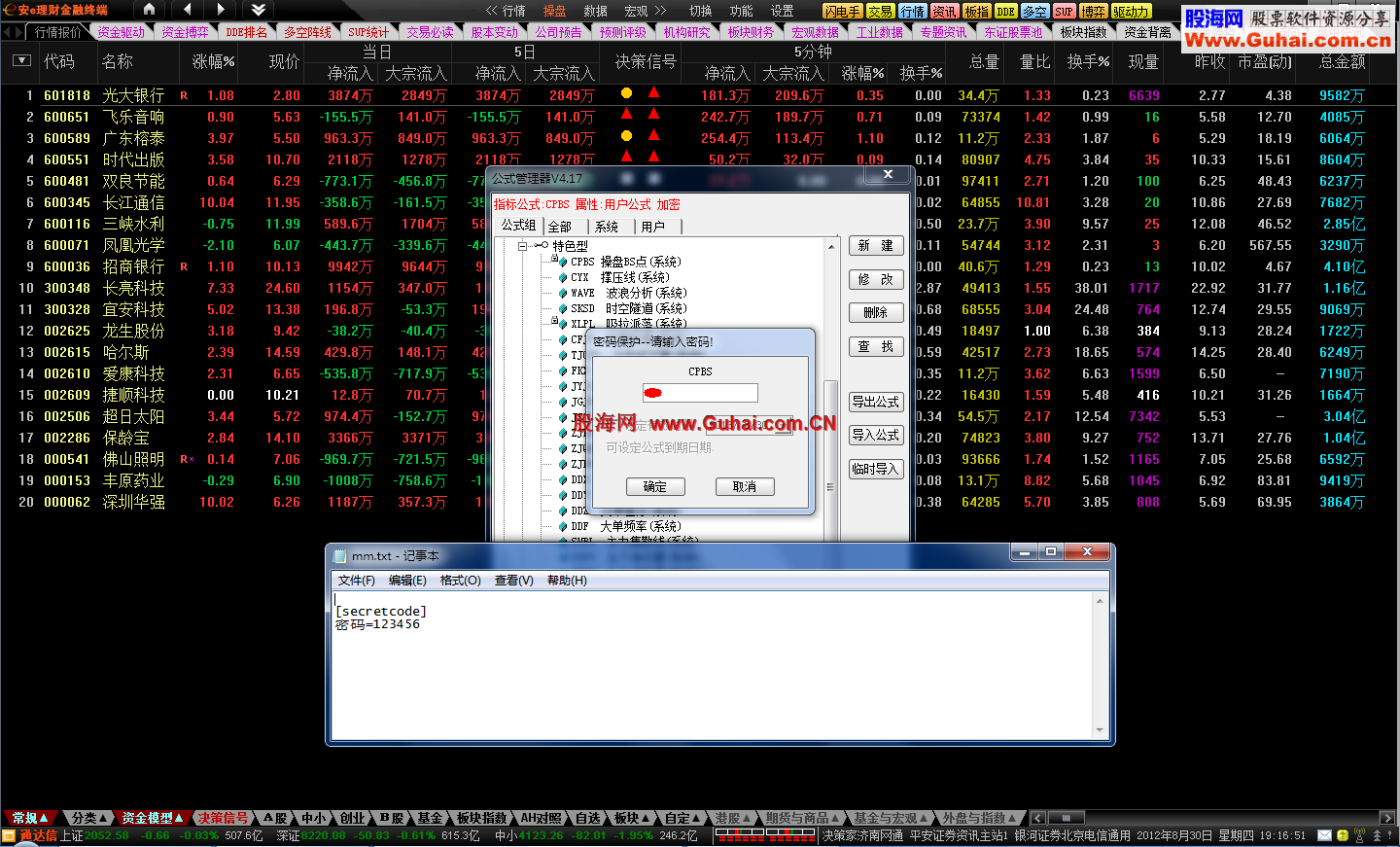
Task: Click the 博弈 toolbar button
Action: point(1093,12)
